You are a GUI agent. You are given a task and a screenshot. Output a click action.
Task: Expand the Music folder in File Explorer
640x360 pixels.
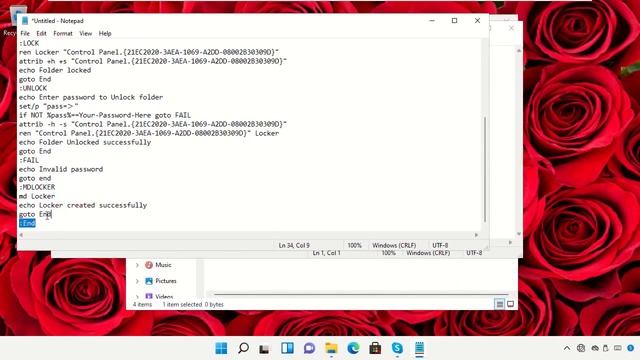pos(137,265)
